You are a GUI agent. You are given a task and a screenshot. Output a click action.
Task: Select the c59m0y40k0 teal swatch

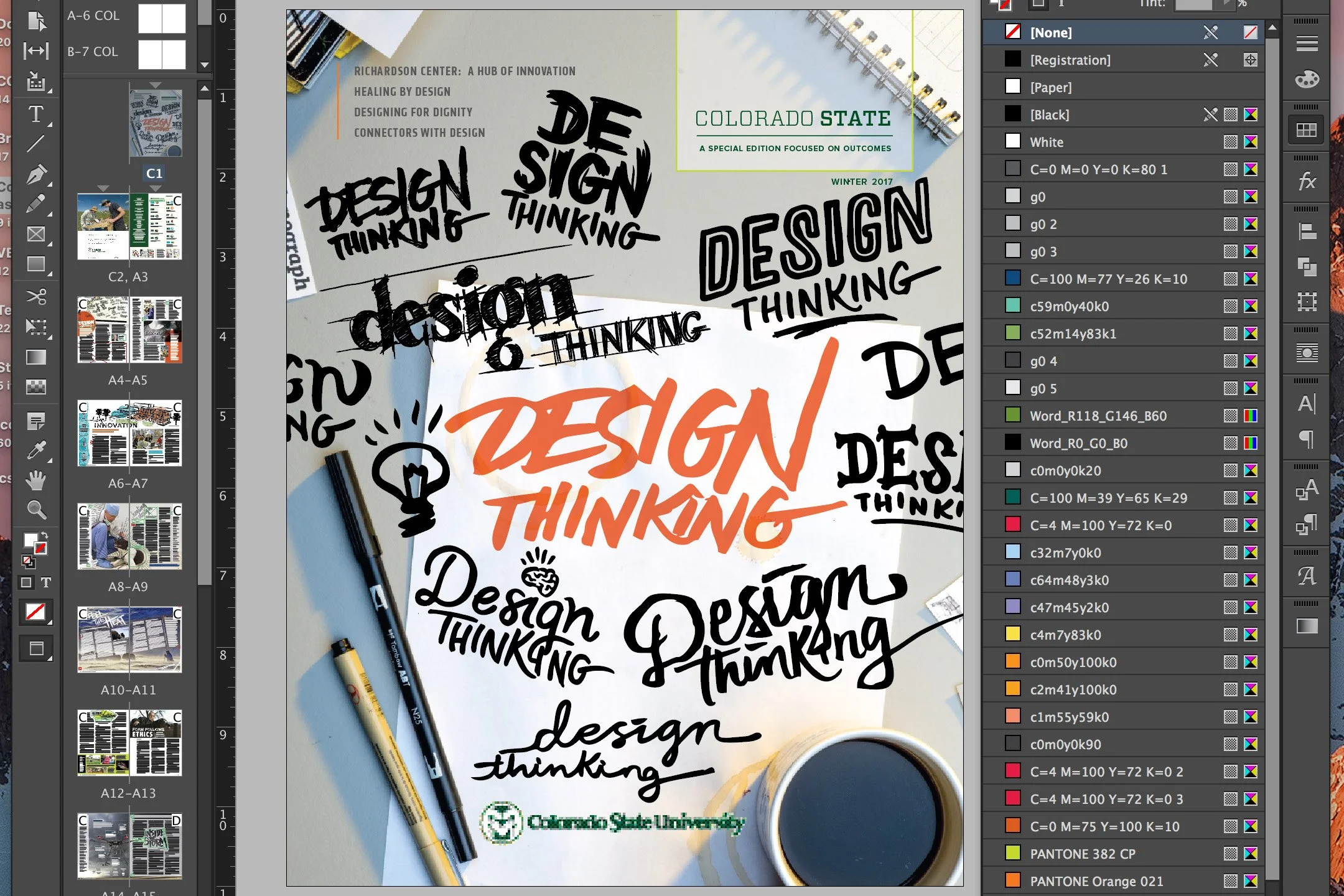1124,306
